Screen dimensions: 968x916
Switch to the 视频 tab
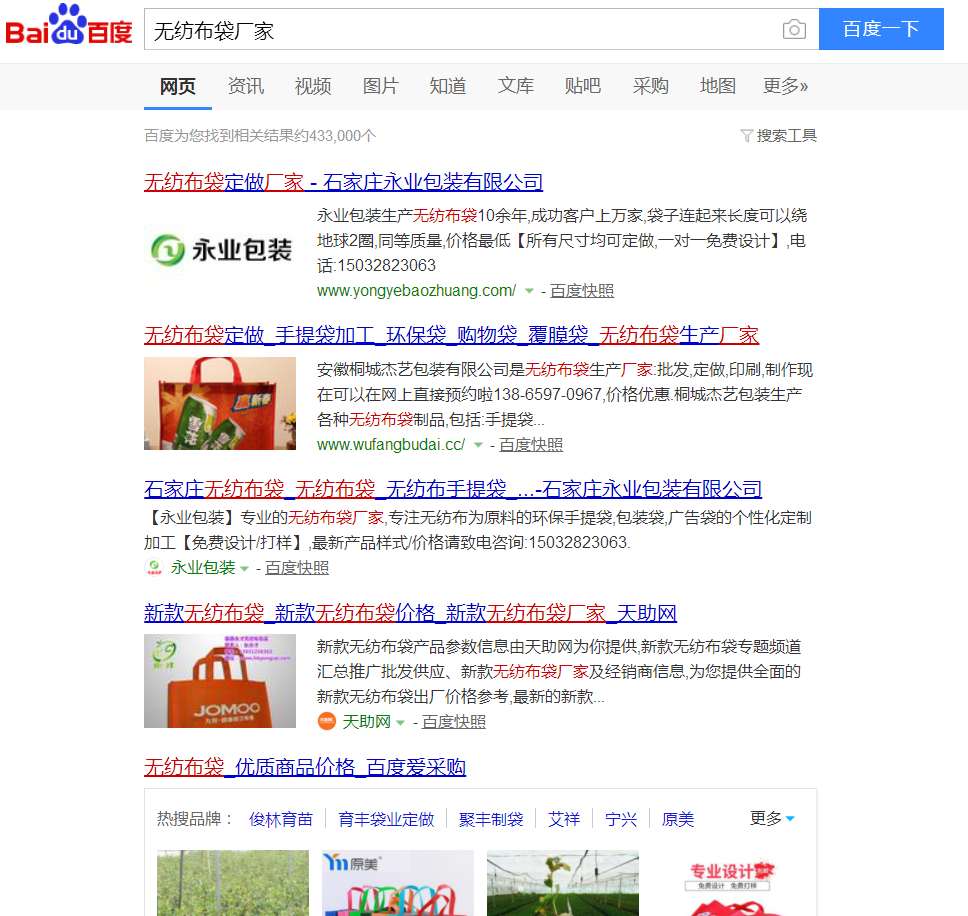tap(313, 86)
